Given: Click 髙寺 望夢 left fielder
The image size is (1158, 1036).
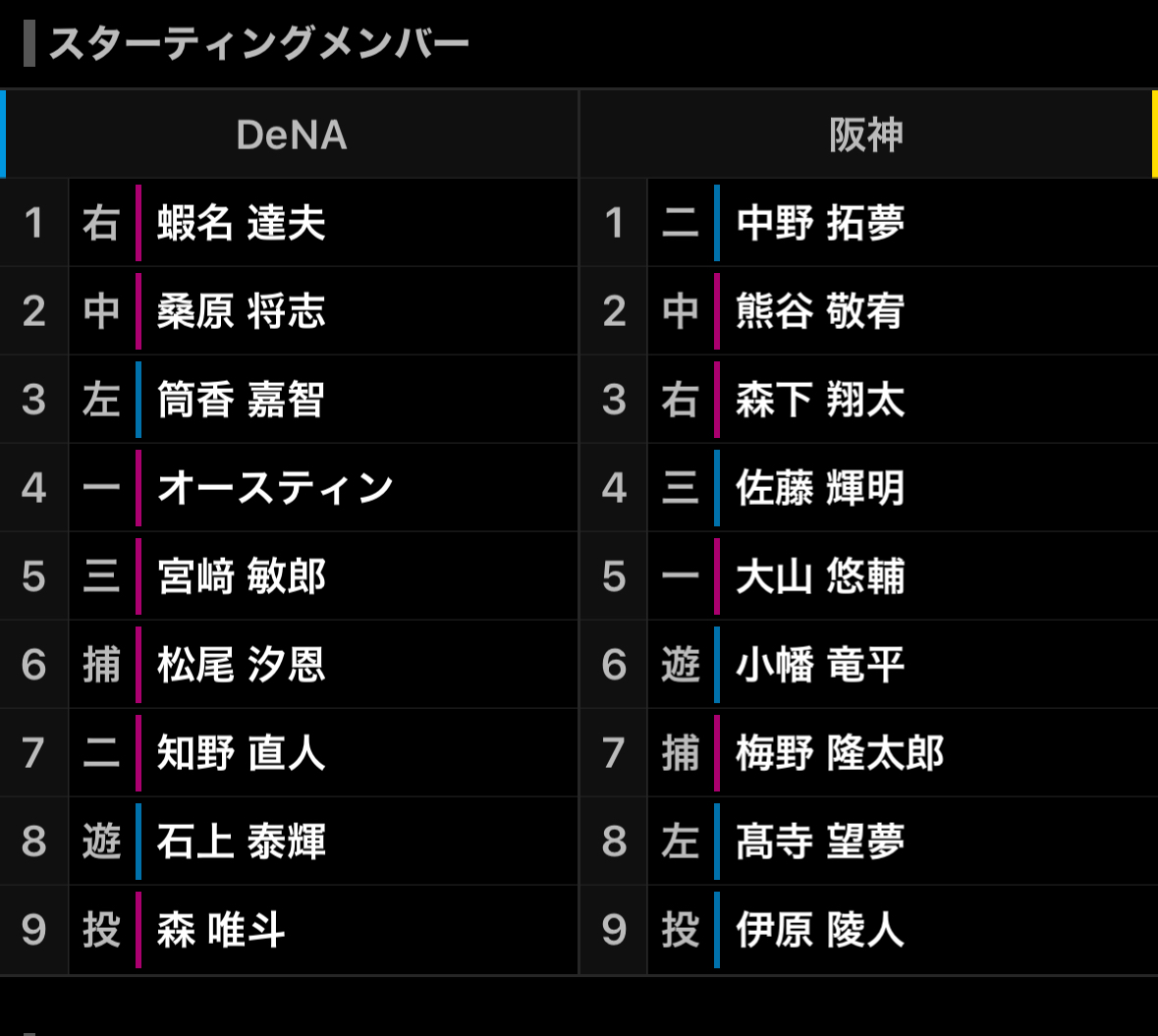Looking at the screenshot, I should (x=820, y=842).
